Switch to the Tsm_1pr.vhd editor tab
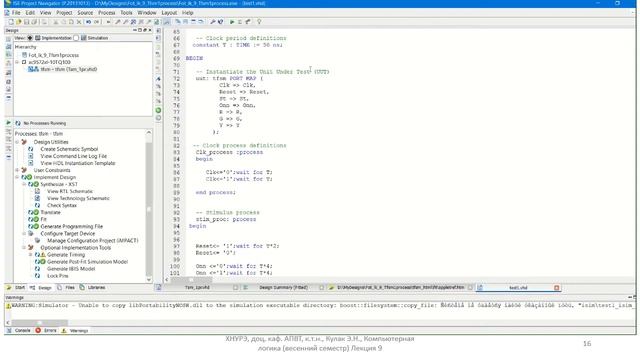 pyautogui.click(x=197, y=288)
